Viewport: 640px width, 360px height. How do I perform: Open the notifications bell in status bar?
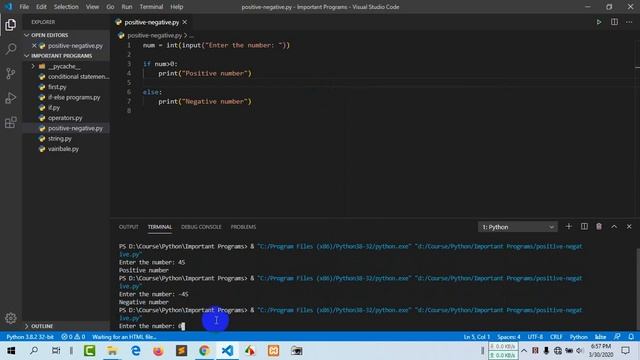point(631,337)
